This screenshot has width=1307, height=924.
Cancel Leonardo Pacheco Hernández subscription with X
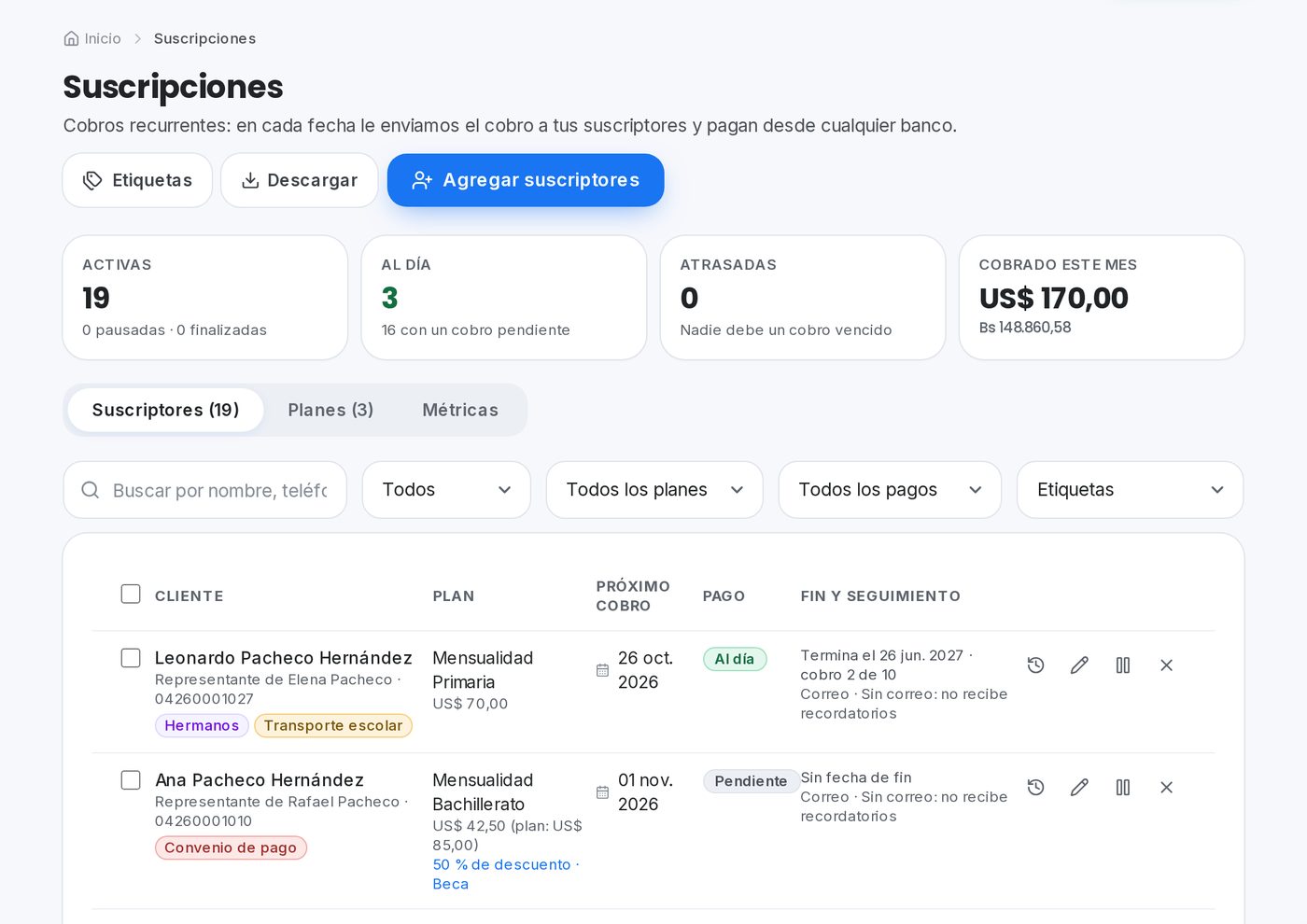point(1166,665)
